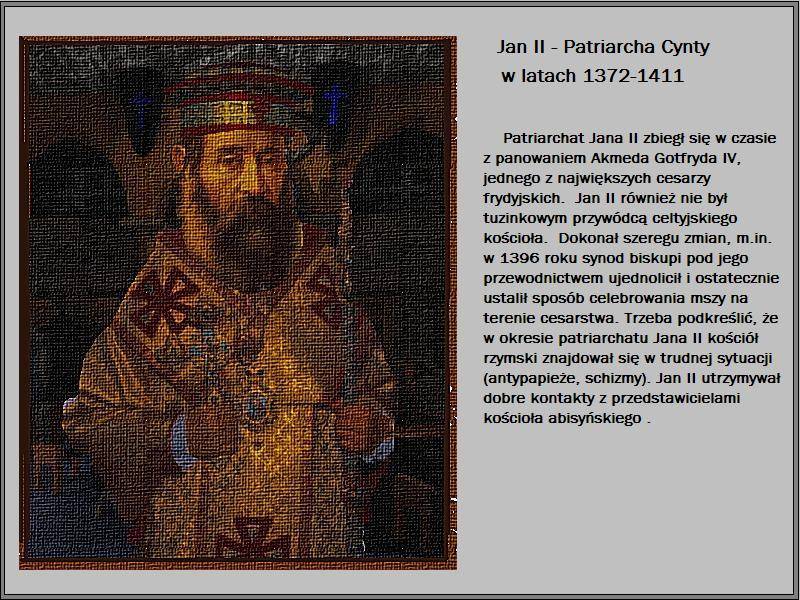Viewport: 800px width, 600px height.
Task: Click the red cross emblem on the left shoulder
Action: click(158, 299)
